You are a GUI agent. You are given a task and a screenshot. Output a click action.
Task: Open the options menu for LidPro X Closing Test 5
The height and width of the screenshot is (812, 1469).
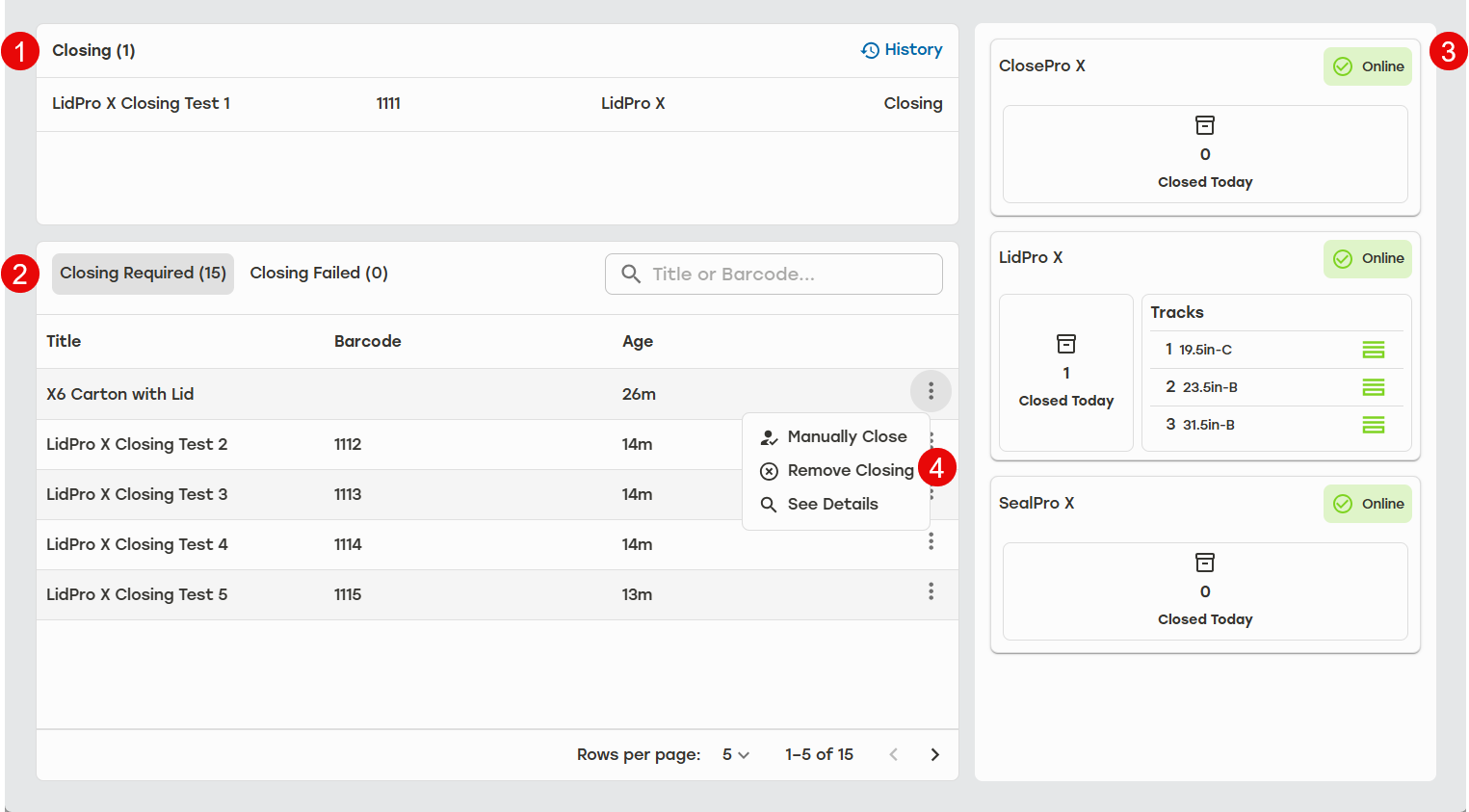pyautogui.click(x=931, y=591)
